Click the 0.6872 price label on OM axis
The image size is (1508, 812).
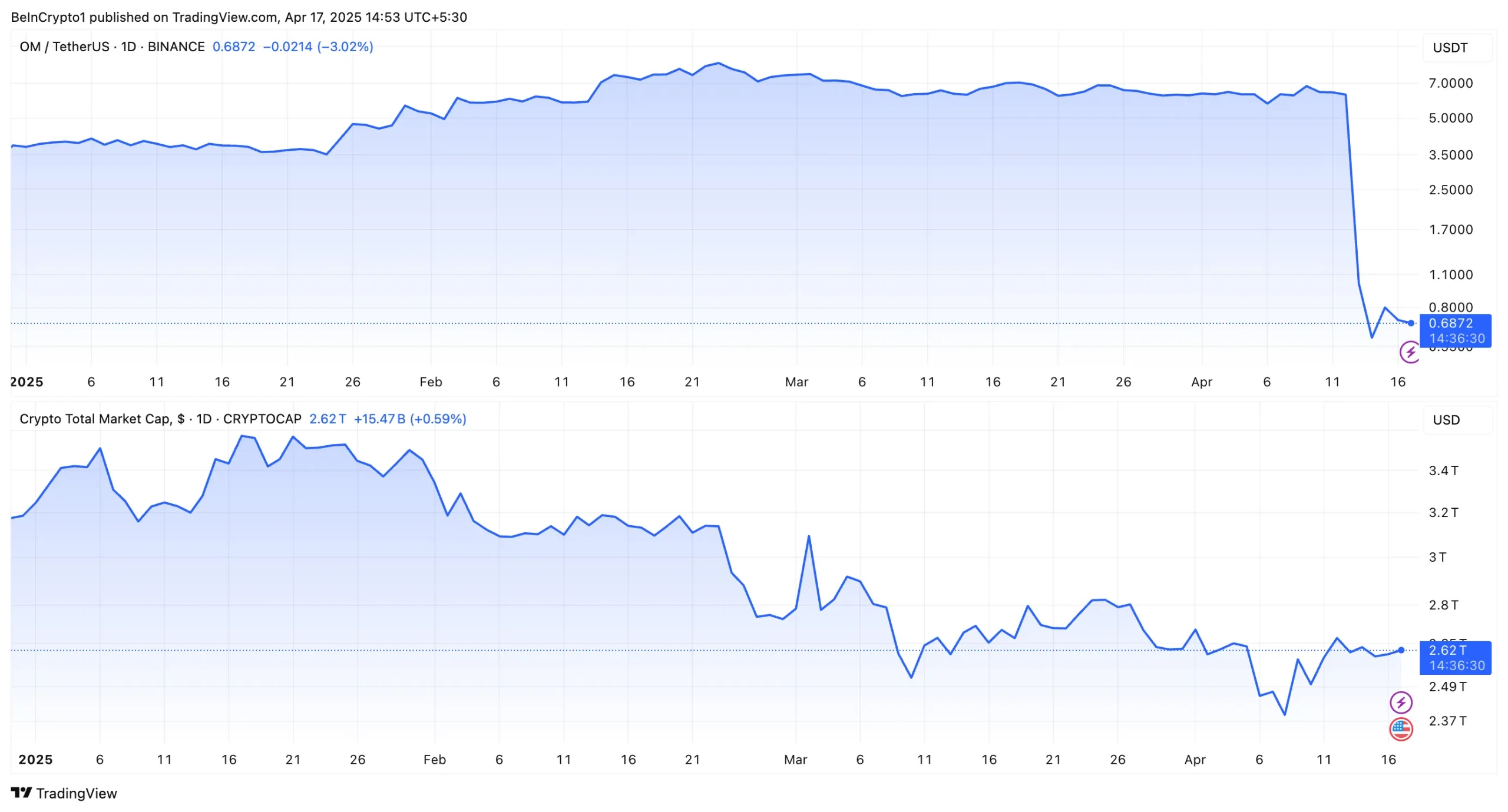click(x=1450, y=323)
